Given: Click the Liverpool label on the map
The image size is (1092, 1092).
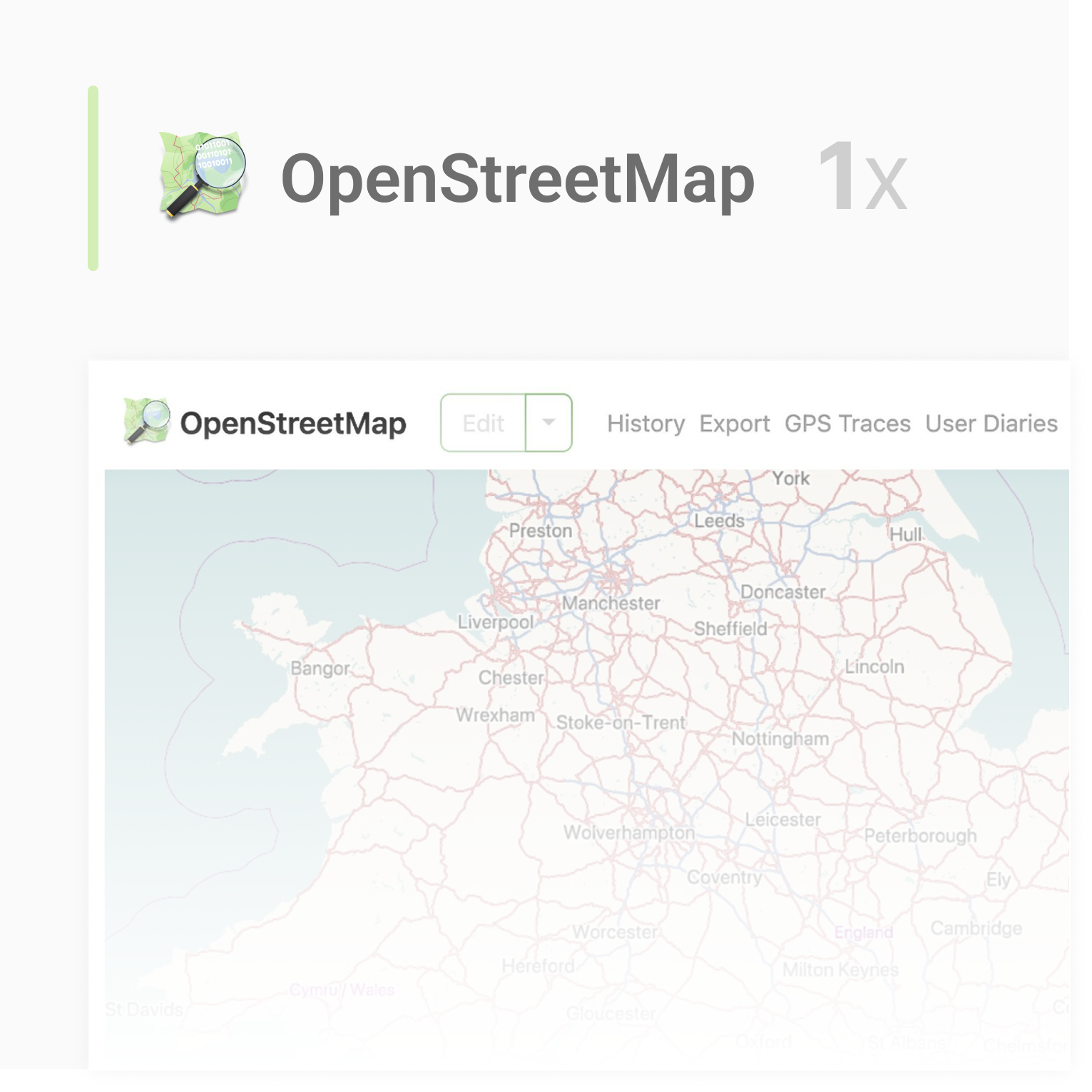Looking at the screenshot, I should tap(496, 623).
